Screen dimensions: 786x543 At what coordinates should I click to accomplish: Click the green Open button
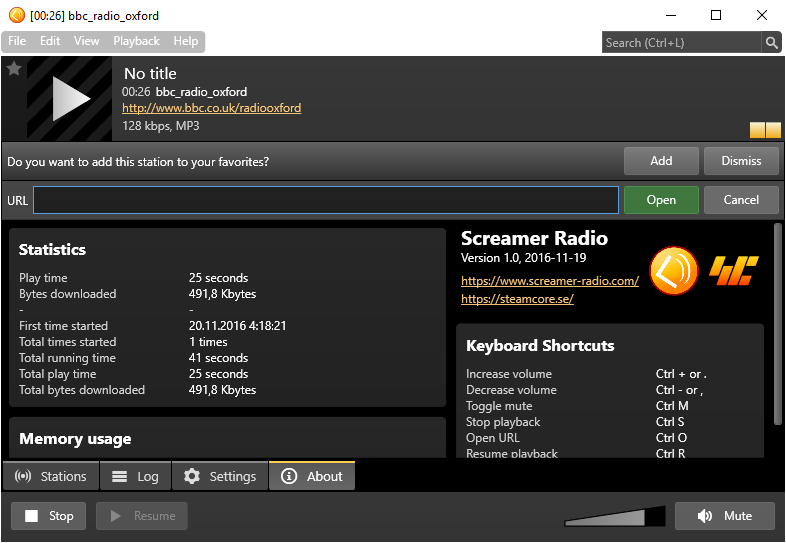click(661, 200)
